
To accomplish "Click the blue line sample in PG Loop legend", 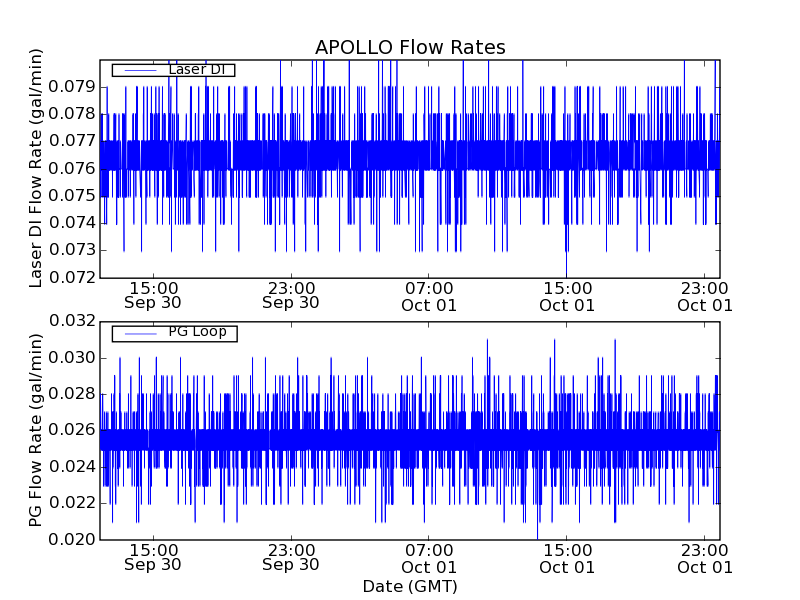I will [x=138, y=333].
